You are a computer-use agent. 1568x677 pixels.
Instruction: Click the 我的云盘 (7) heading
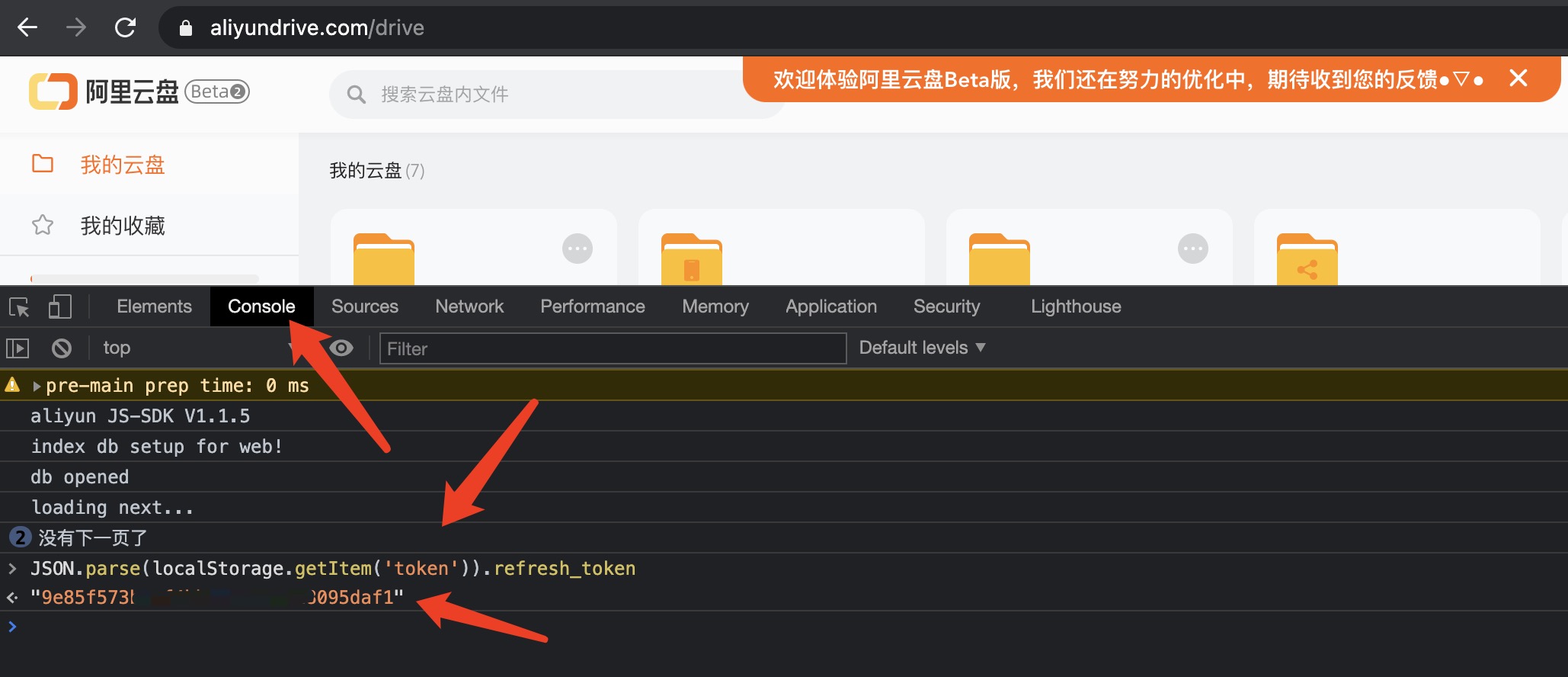tap(377, 171)
